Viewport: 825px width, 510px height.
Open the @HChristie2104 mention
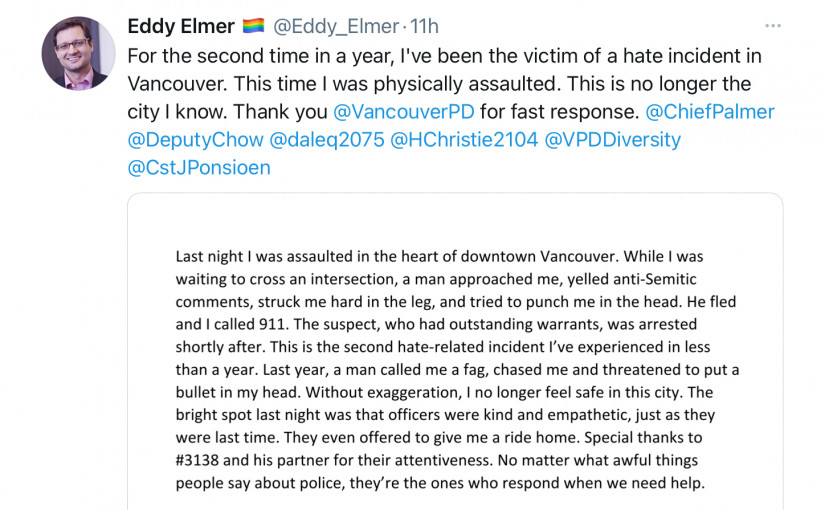click(x=463, y=140)
